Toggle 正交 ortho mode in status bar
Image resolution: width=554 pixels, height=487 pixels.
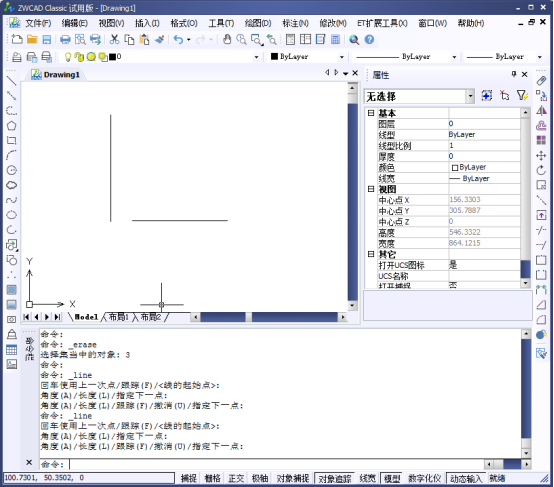point(236,479)
